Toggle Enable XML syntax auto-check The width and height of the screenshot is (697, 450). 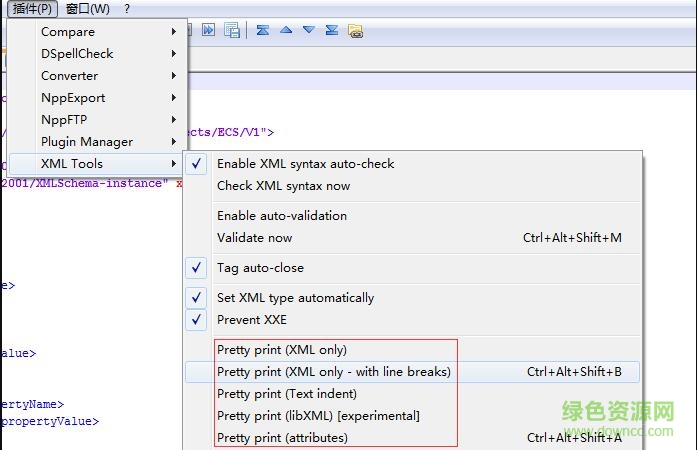(x=305, y=164)
